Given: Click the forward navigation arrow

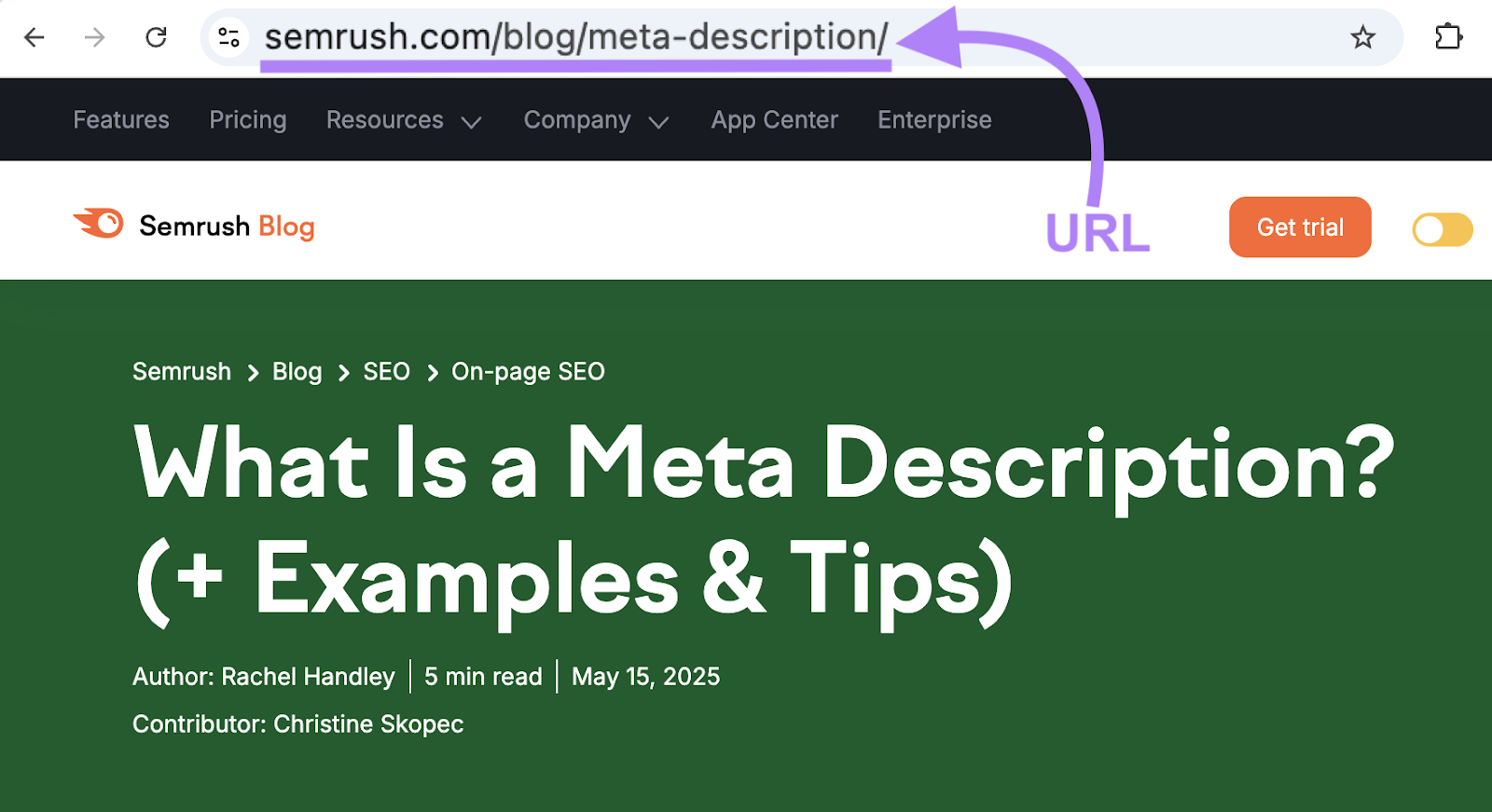Looking at the screenshot, I should coord(94,37).
